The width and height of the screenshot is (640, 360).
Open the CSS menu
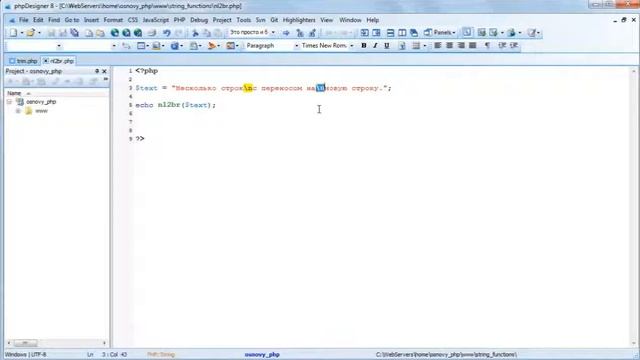(133, 20)
